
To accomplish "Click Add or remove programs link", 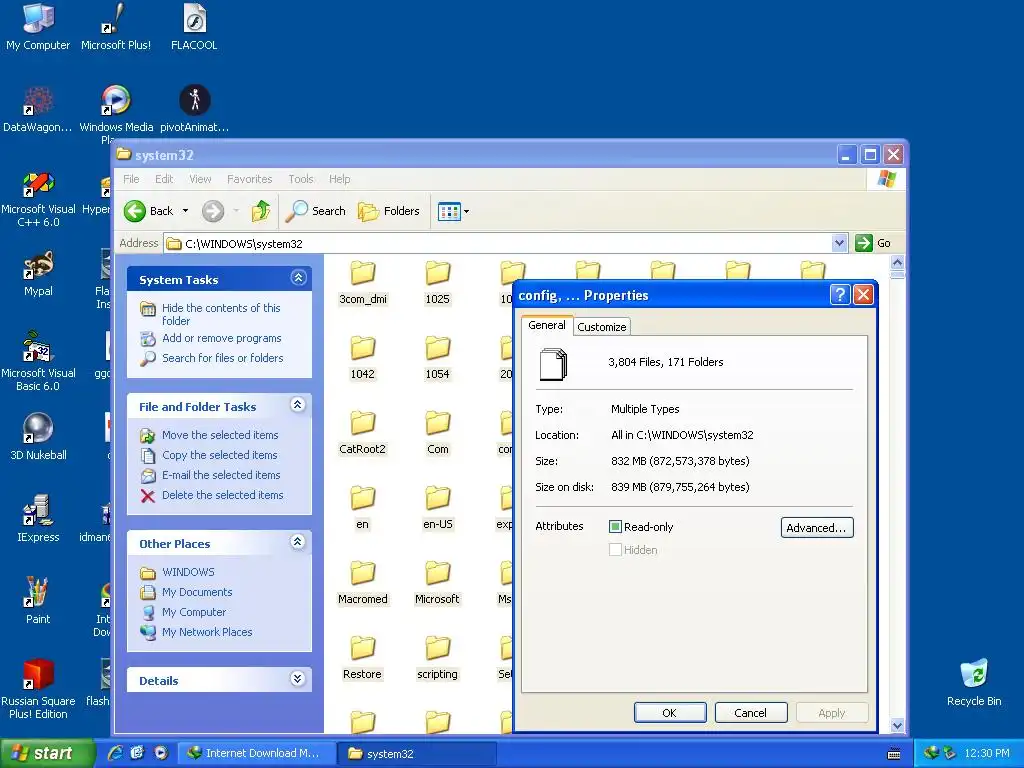I will (x=221, y=338).
